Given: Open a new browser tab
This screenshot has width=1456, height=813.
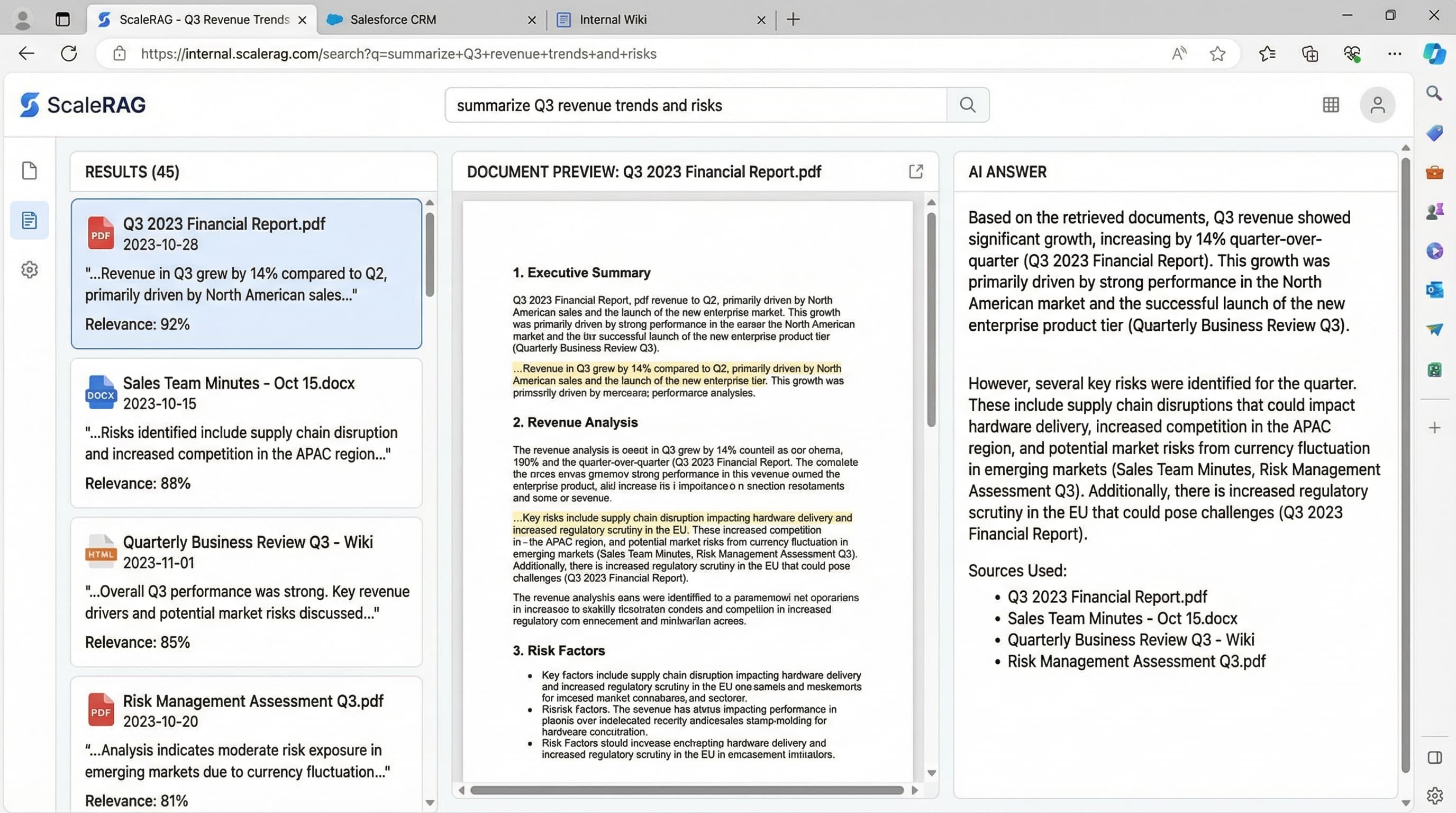Looking at the screenshot, I should click(793, 20).
